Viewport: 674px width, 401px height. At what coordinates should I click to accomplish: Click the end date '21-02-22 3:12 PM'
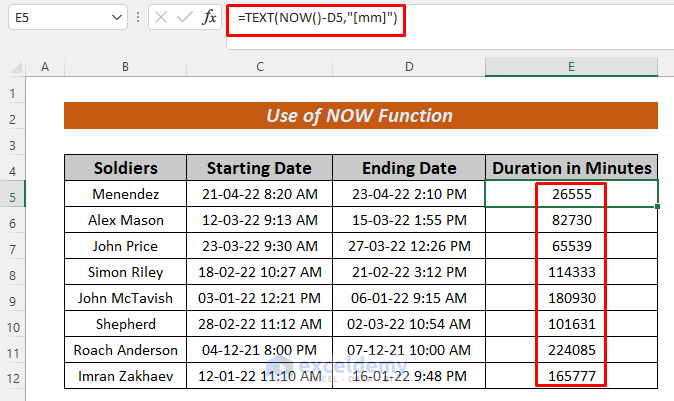tap(409, 272)
